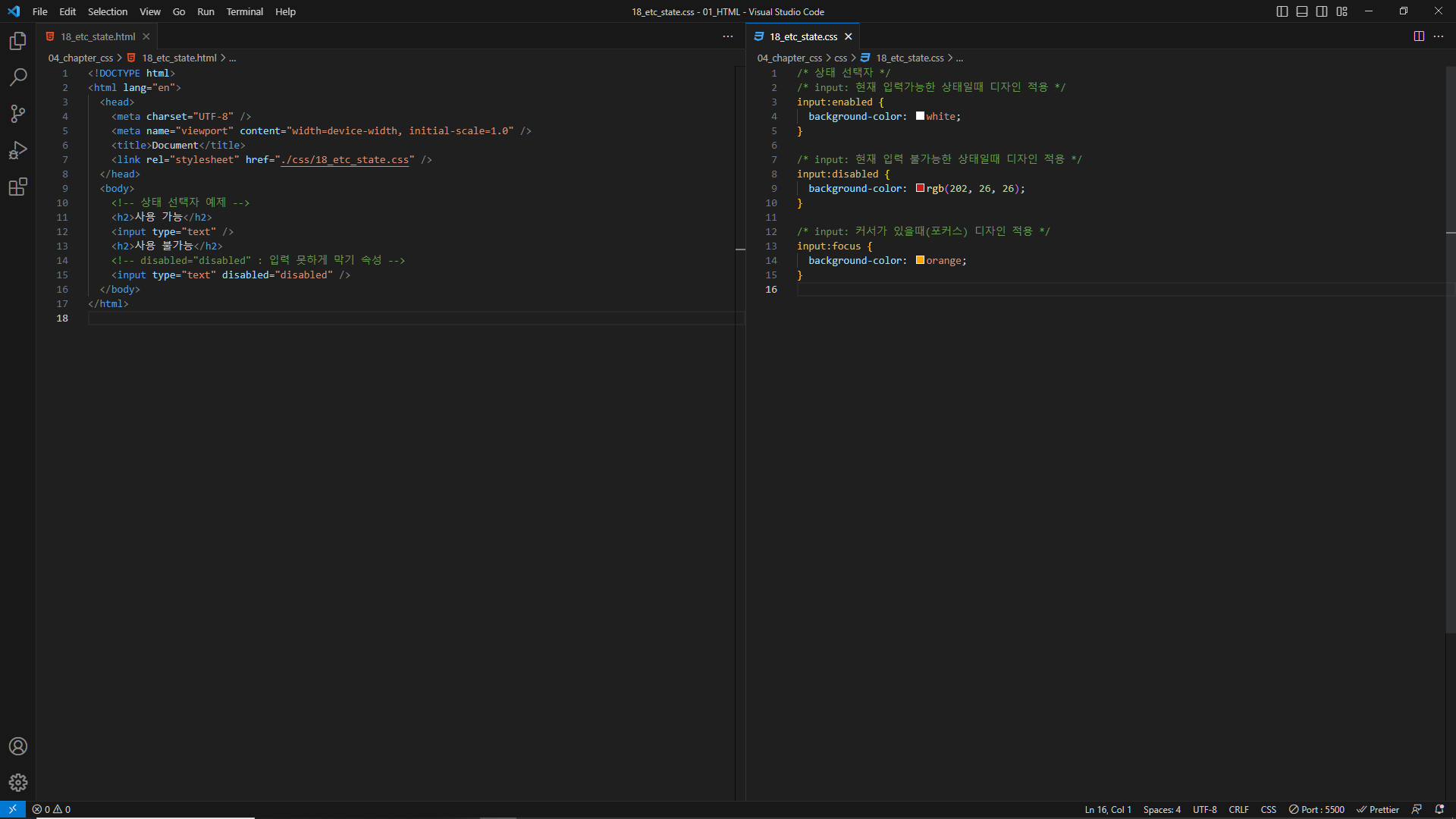
Task: Open the Manage gear icon
Action: [18, 783]
